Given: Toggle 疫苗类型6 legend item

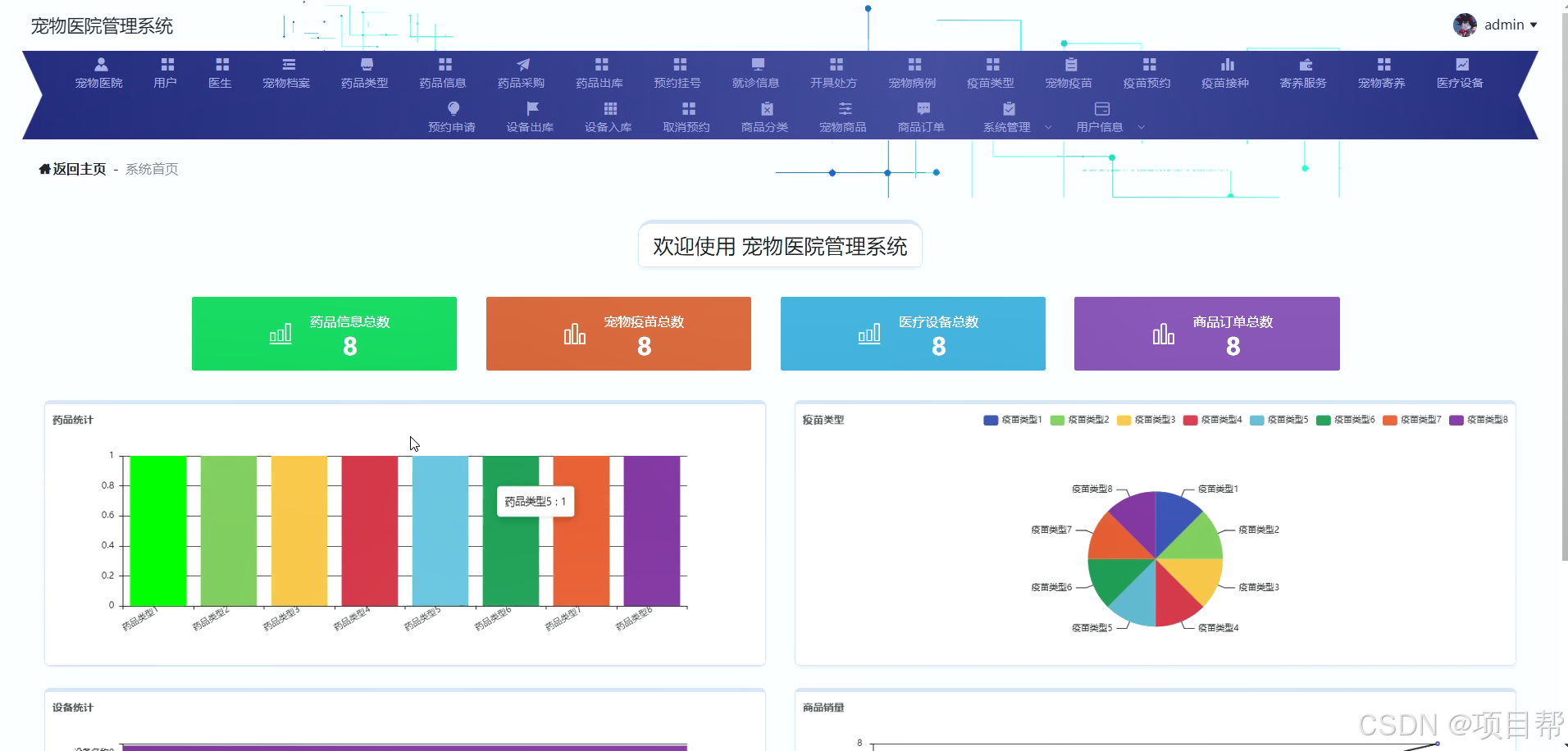Looking at the screenshot, I should tap(1346, 420).
